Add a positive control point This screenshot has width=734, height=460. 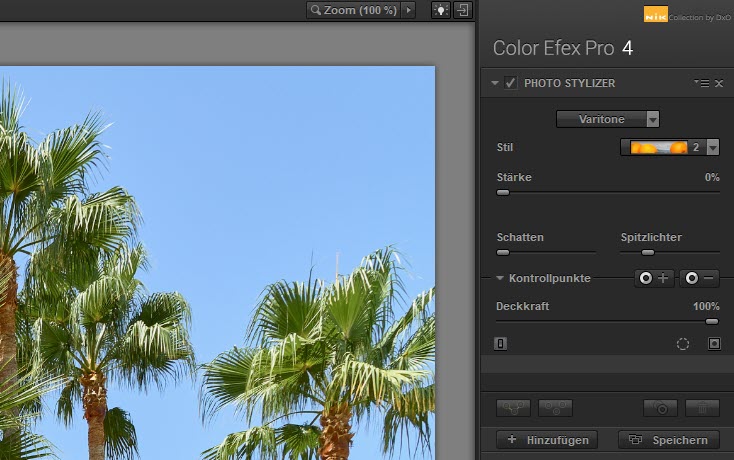click(654, 278)
